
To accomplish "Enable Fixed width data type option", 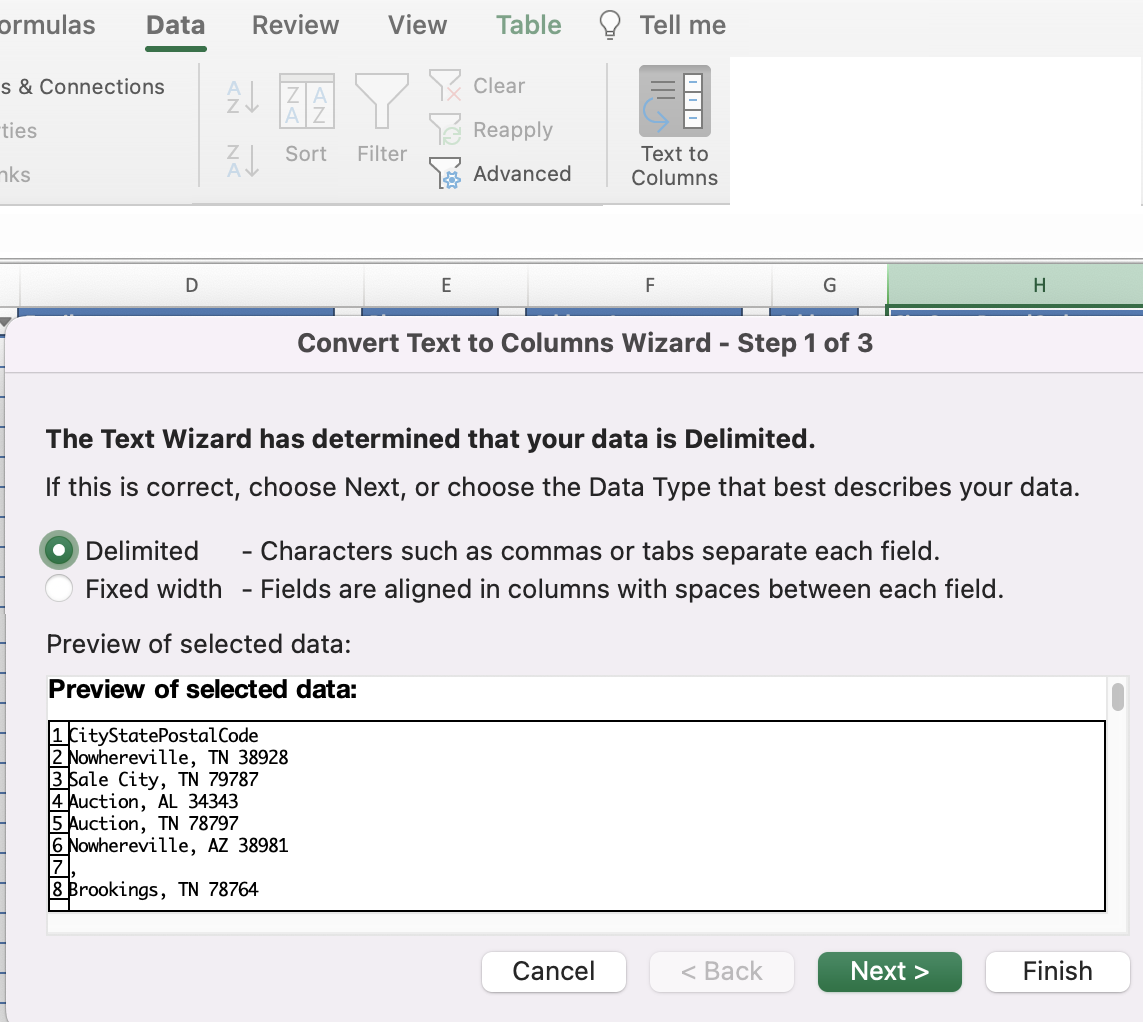I will (58, 588).
